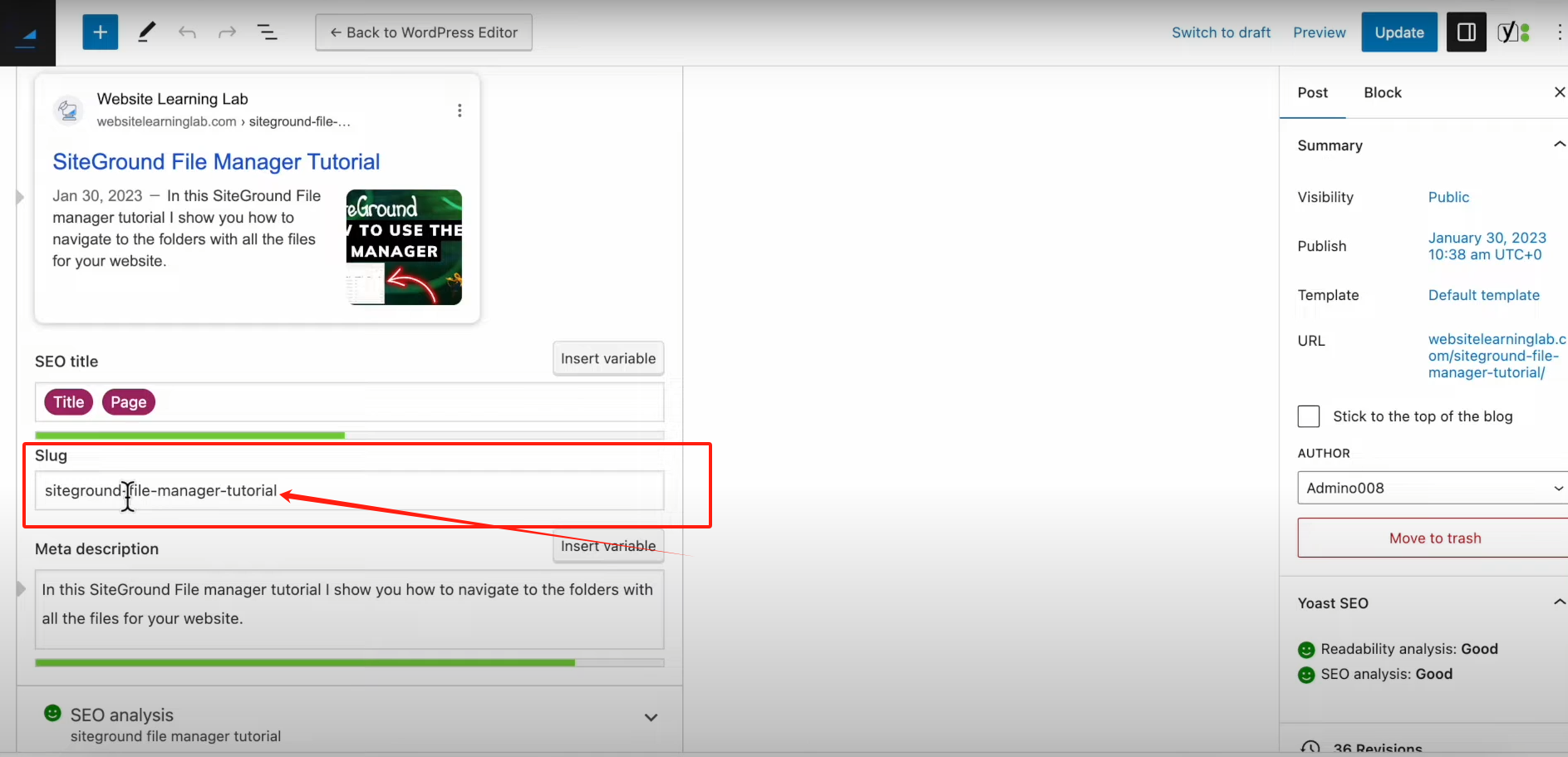Click the SEO title input field
The height and width of the screenshot is (757, 1568).
click(x=349, y=402)
